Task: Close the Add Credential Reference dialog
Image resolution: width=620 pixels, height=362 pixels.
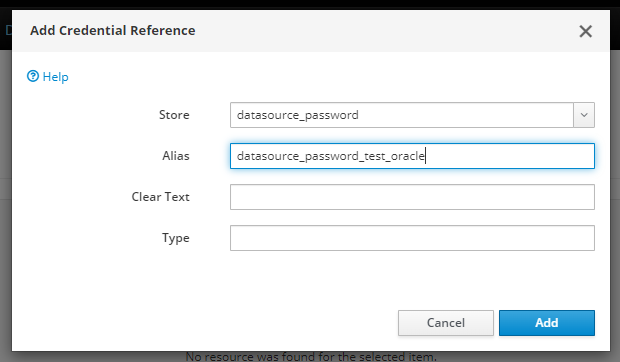Action: [x=585, y=31]
